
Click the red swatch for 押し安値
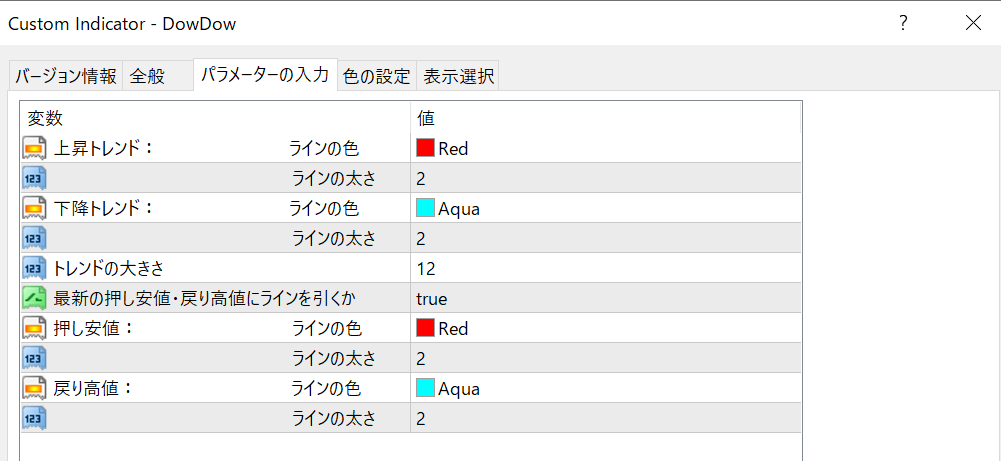click(426, 328)
